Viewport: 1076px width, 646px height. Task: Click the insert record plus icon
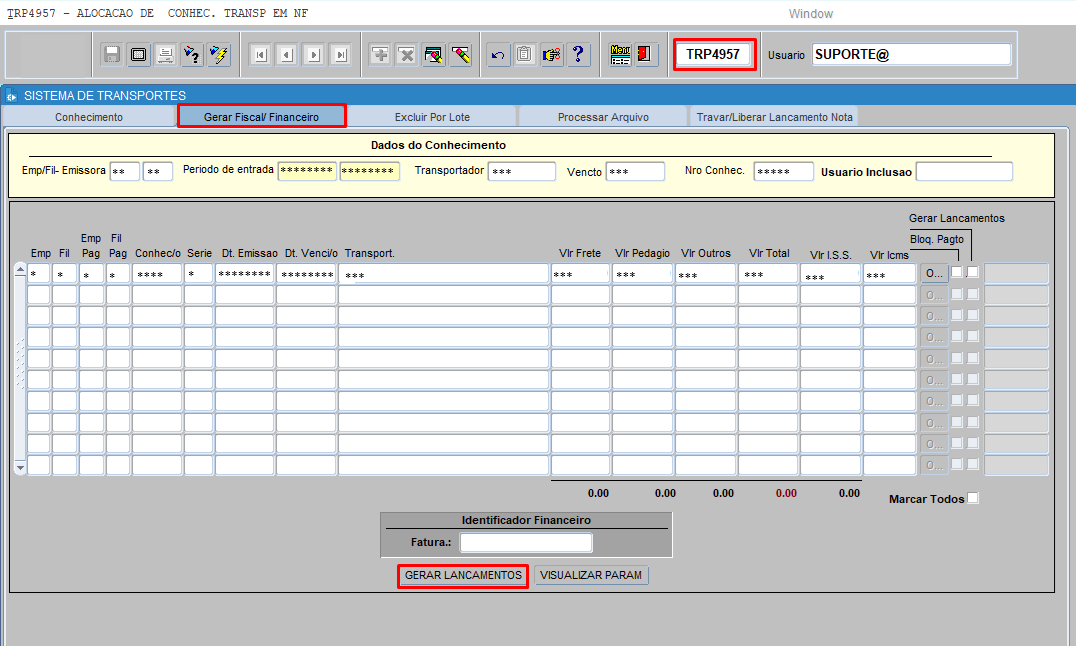[x=380, y=55]
